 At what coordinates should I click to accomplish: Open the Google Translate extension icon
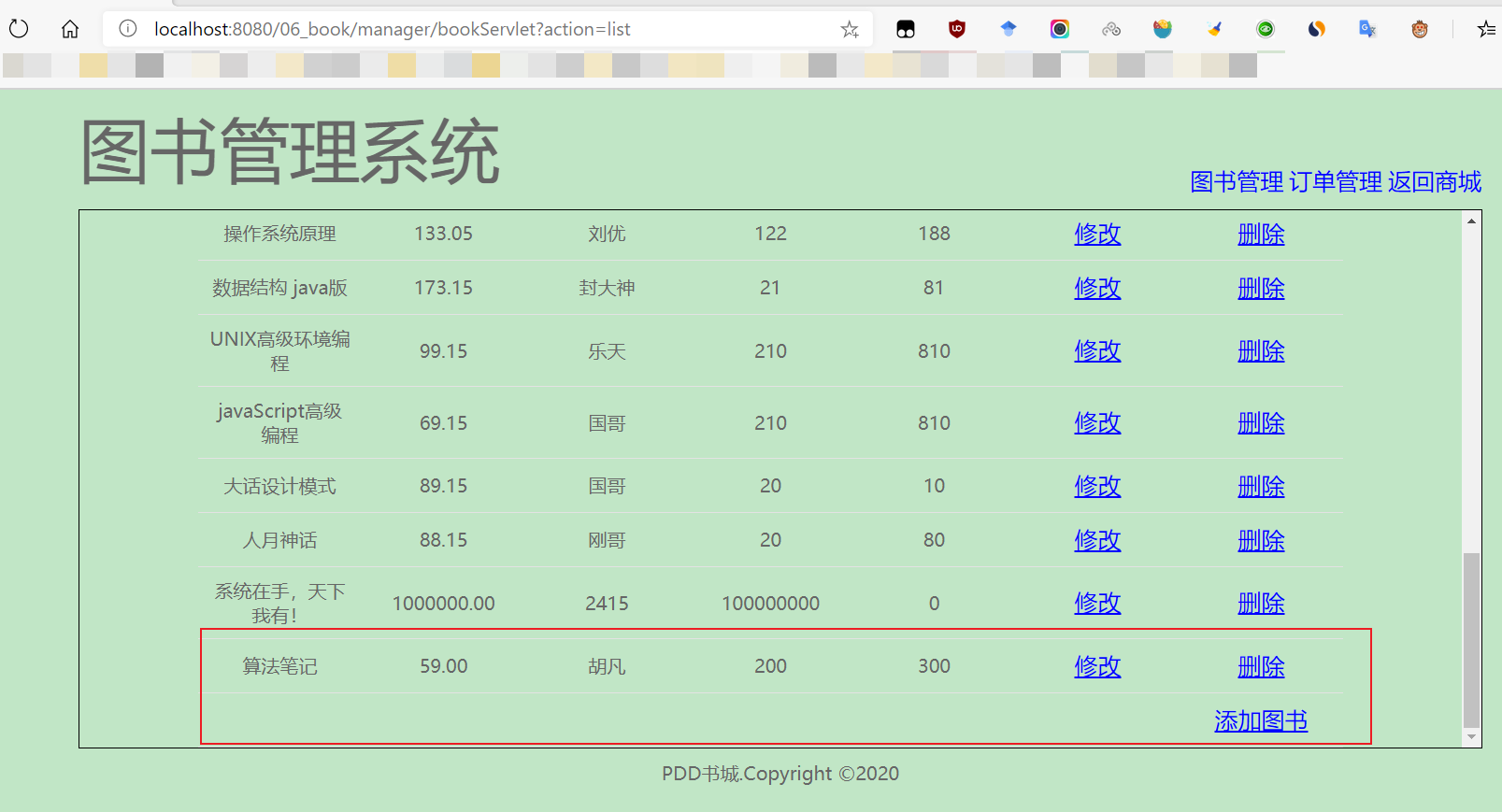click(x=1368, y=29)
